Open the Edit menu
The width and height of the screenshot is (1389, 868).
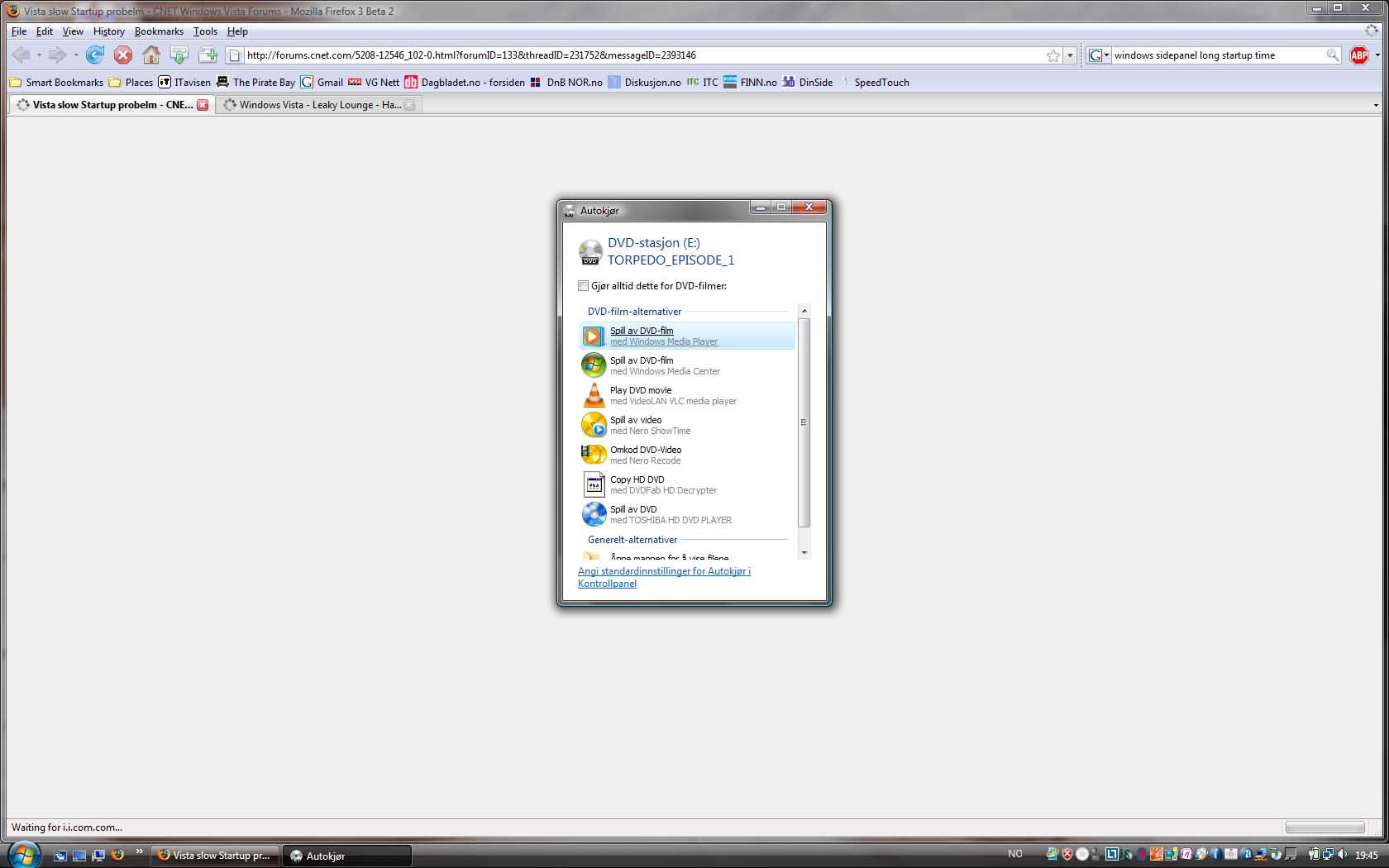[x=45, y=31]
